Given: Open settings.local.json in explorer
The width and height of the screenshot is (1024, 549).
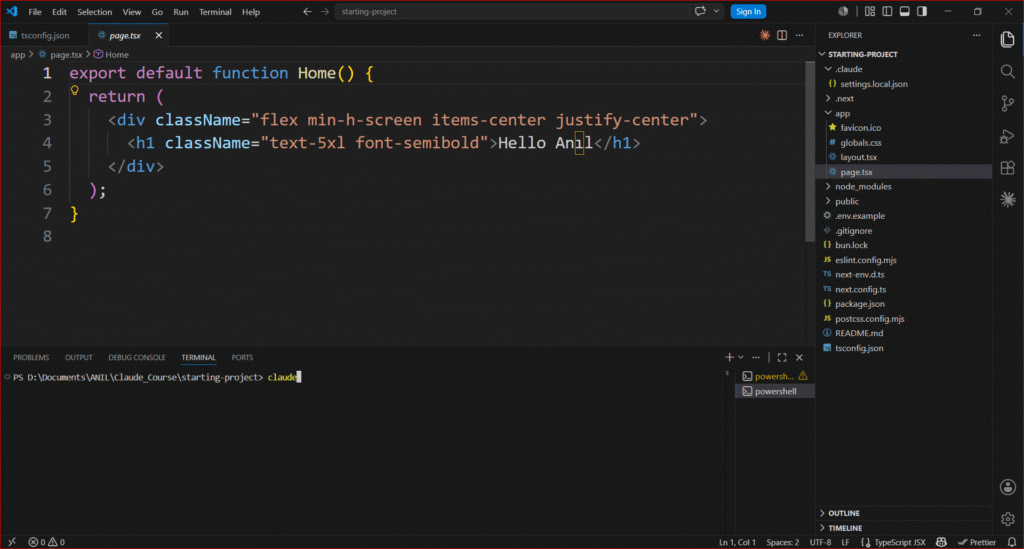Looking at the screenshot, I should click(873, 84).
